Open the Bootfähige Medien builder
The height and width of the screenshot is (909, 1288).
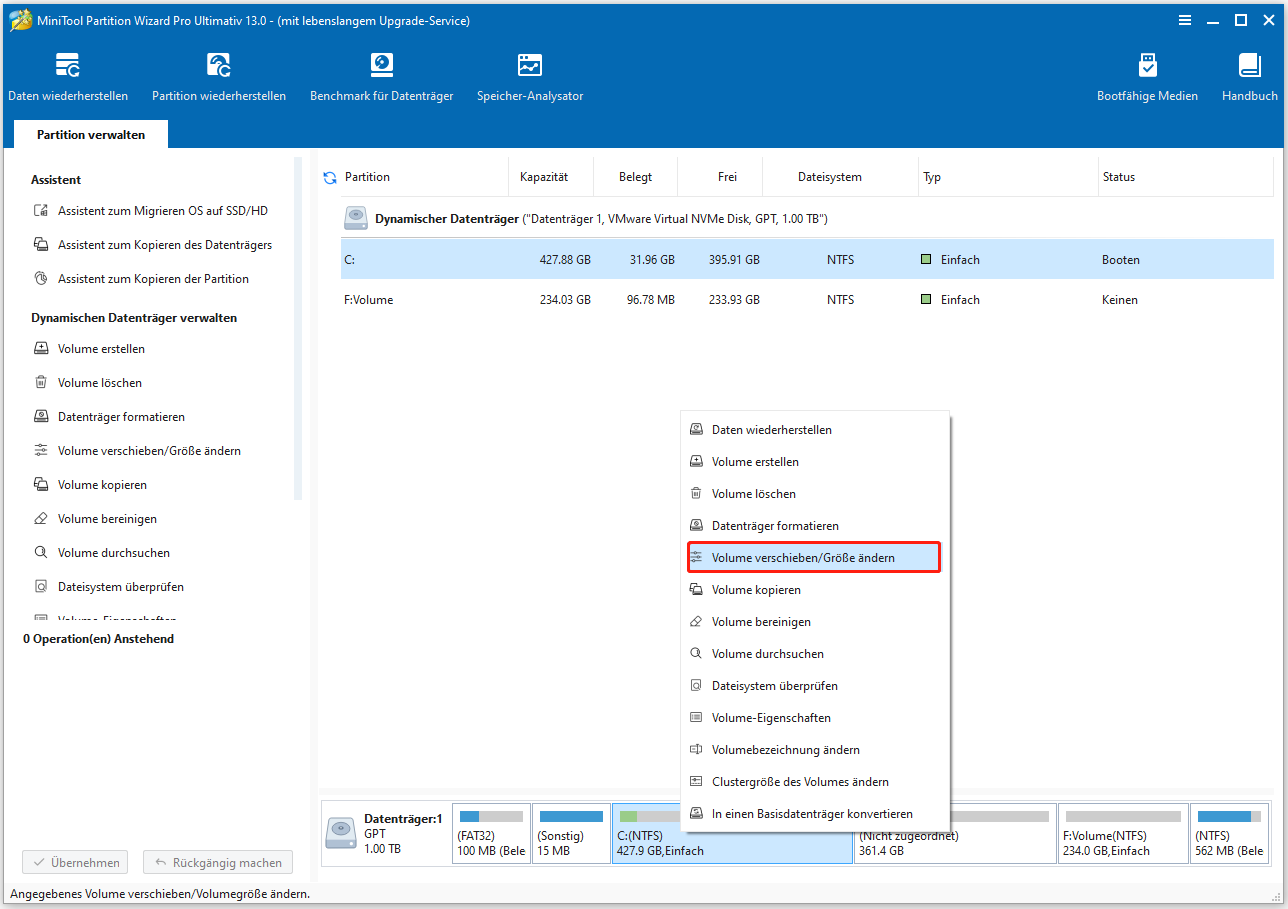[x=1146, y=75]
